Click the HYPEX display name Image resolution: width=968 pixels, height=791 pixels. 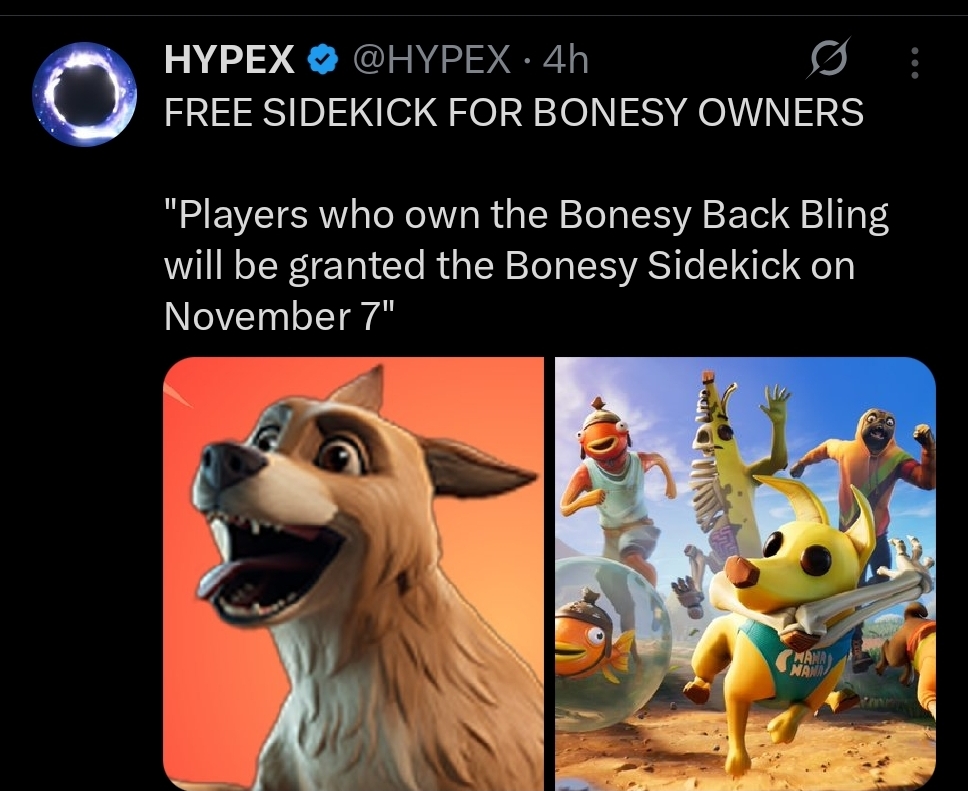pos(229,61)
